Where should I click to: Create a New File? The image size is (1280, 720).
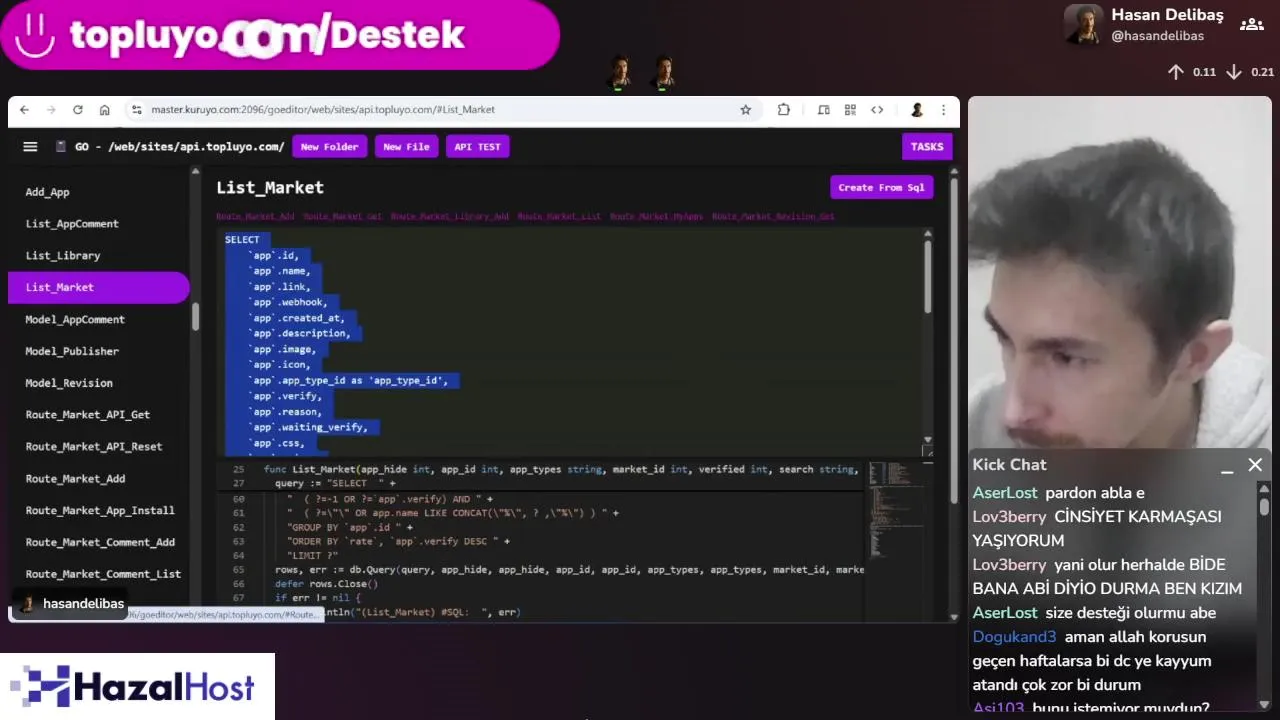coord(406,147)
